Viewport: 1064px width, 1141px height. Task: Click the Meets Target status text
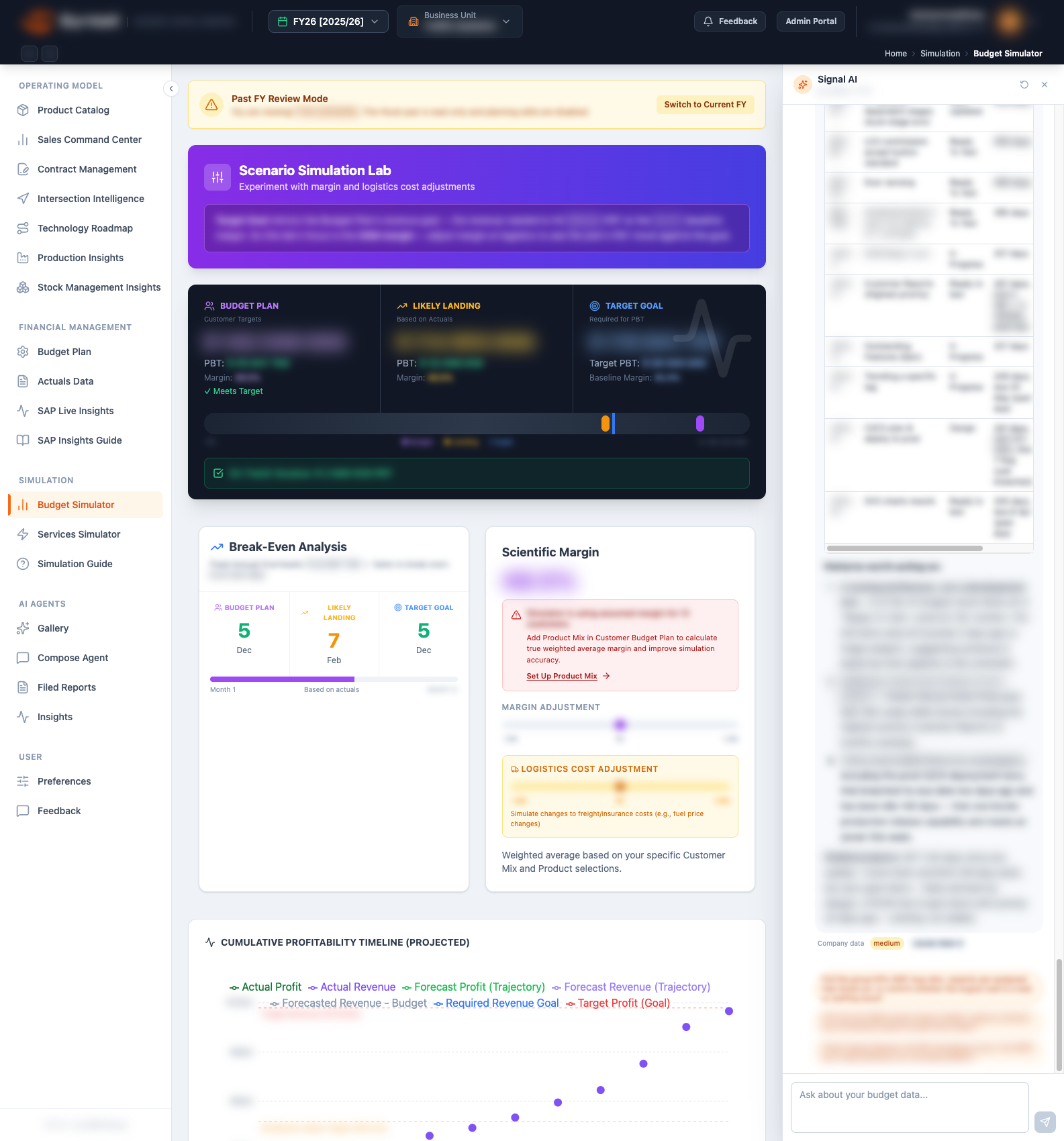pyautogui.click(x=234, y=391)
